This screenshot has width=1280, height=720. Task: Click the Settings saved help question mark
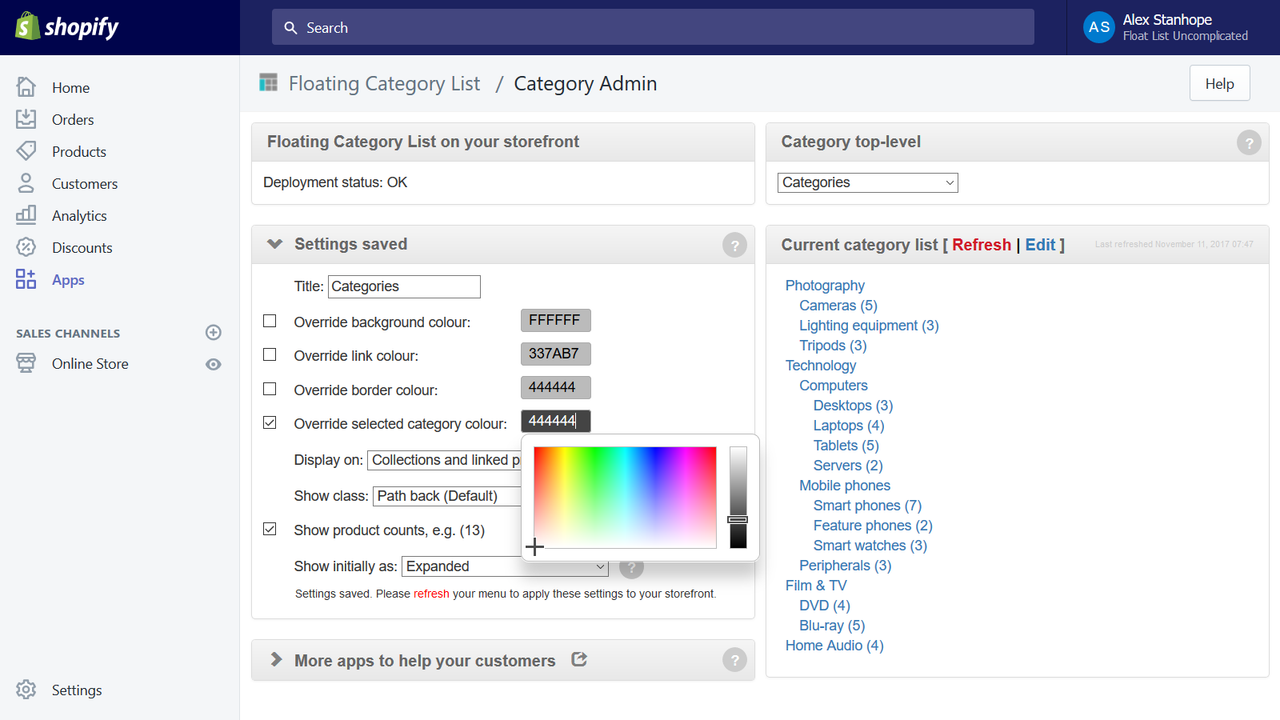(x=734, y=244)
